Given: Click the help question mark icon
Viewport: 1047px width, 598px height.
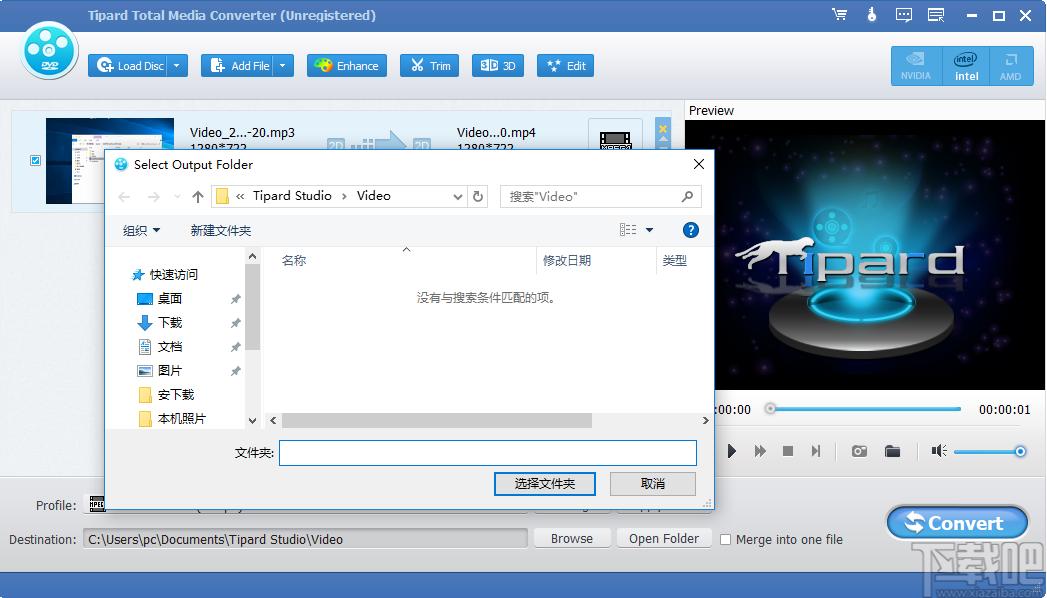Looking at the screenshot, I should pyautogui.click(x=690, y=230).
